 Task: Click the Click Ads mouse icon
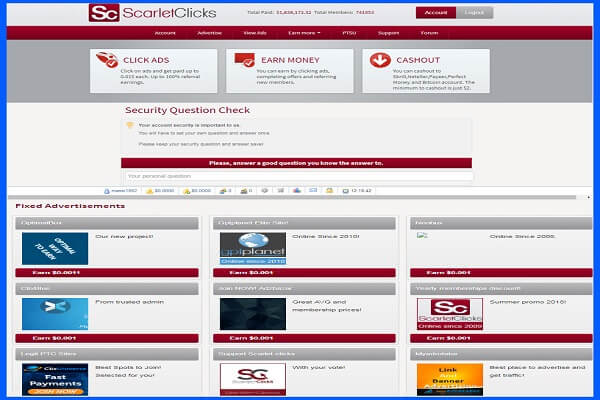coord(106,61)
